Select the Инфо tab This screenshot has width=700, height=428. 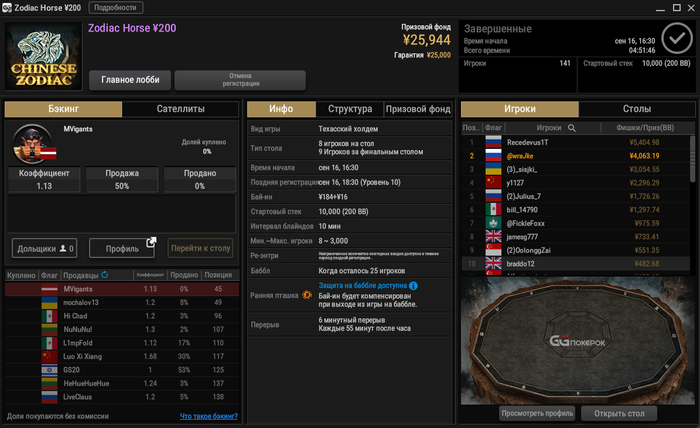click(x=281, y=109)
